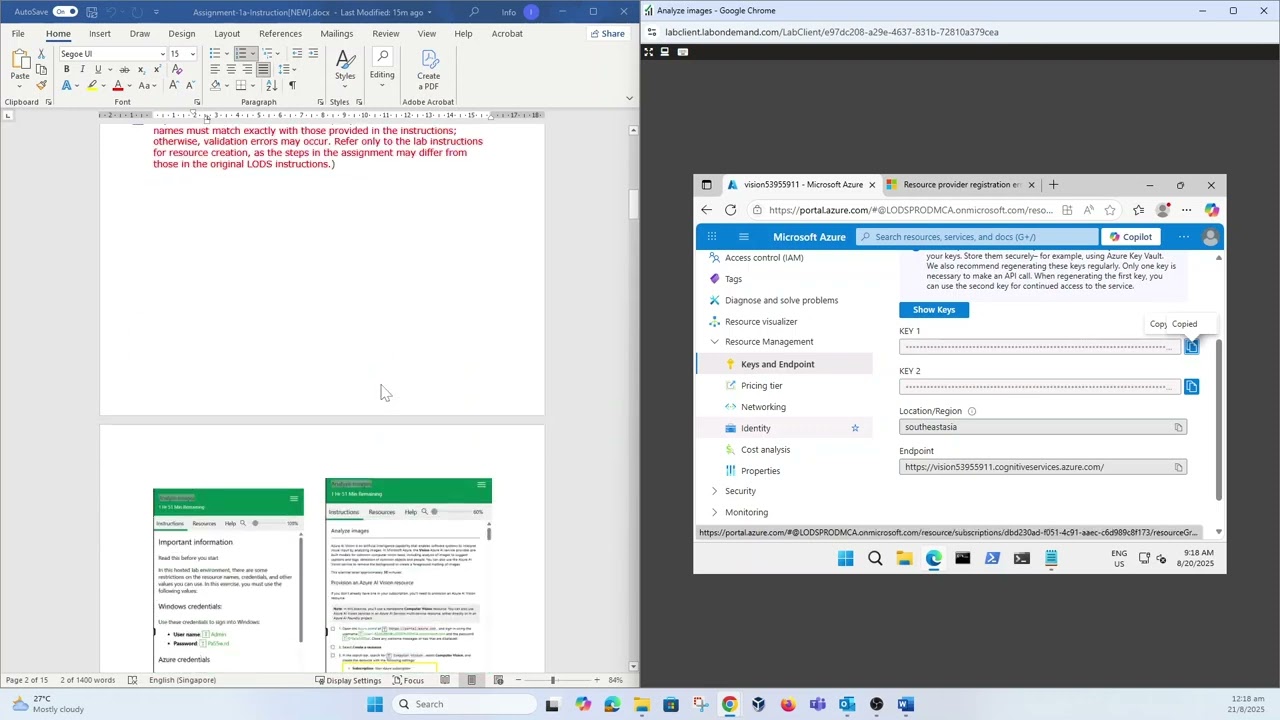Click Show Keys button in Azure
Viewport: 1280px width, 720px height.
tap(934, 310)
